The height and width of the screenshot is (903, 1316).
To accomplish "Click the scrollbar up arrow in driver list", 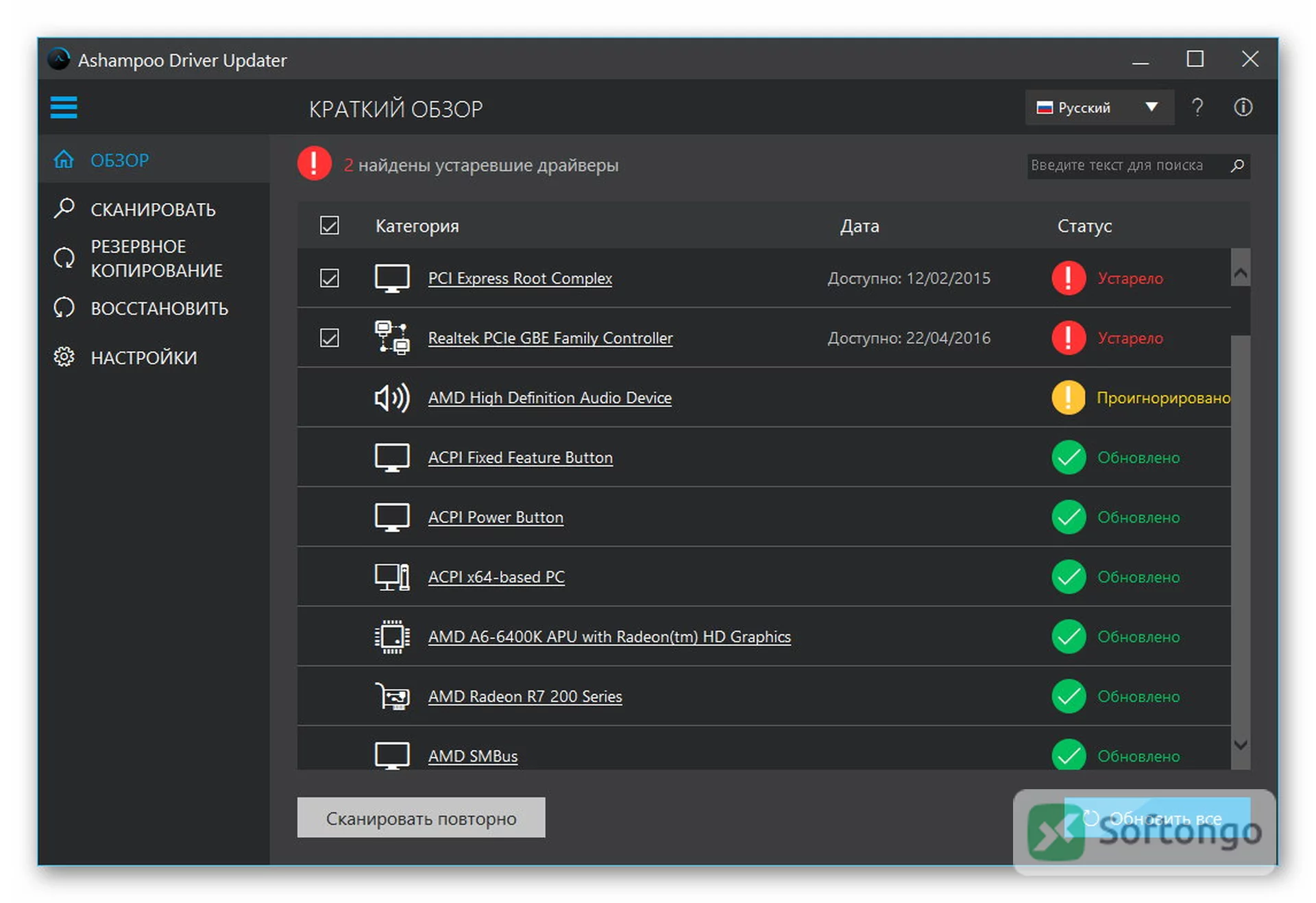I will pyautogui.click(x=1240, y=274).
